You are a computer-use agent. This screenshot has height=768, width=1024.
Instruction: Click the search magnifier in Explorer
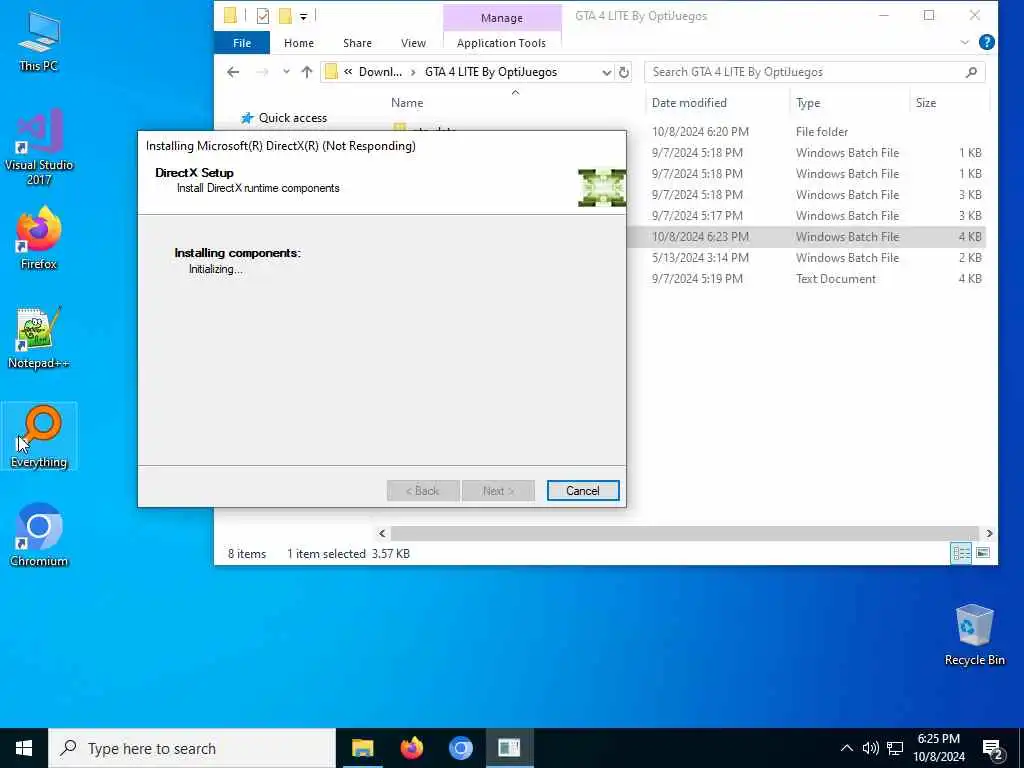971,72
